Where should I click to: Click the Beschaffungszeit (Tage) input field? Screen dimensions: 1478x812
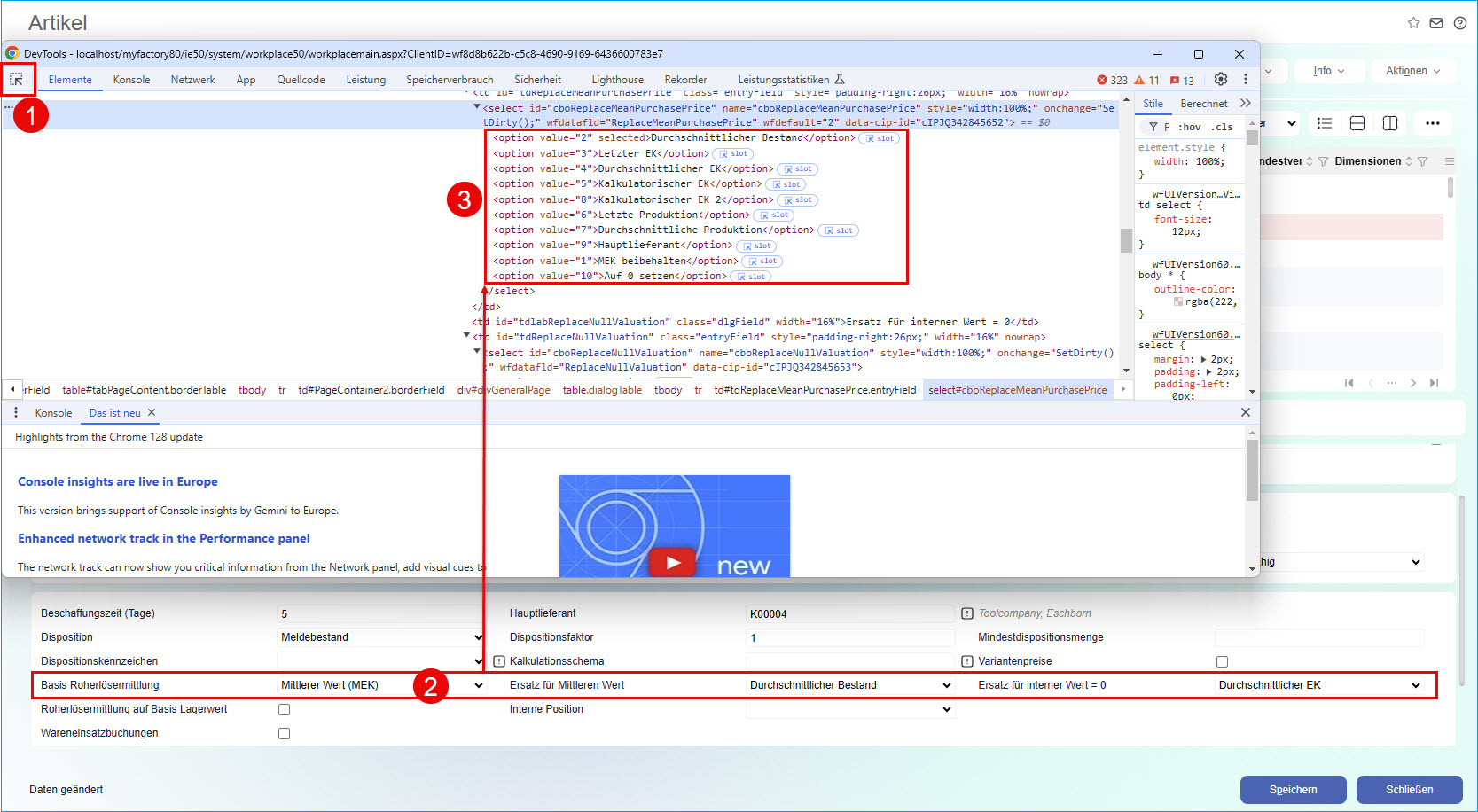pos(381,613)
